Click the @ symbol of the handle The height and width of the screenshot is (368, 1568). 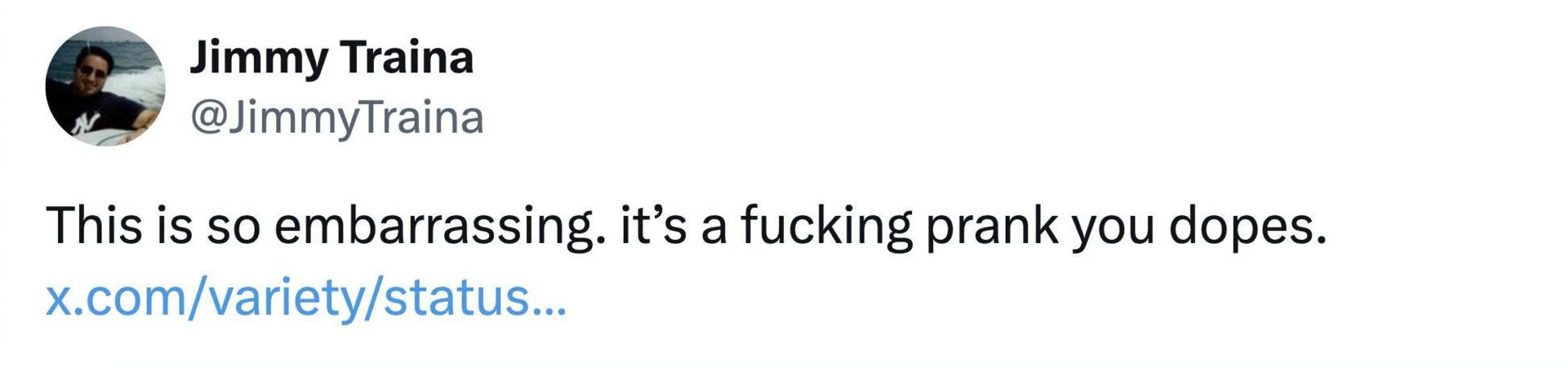click(x=208, y=118)
